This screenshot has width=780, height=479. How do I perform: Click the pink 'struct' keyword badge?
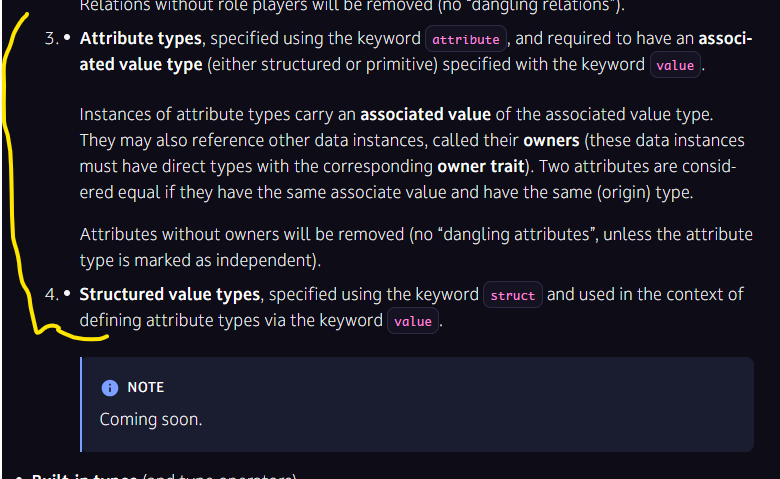(512, 295)
